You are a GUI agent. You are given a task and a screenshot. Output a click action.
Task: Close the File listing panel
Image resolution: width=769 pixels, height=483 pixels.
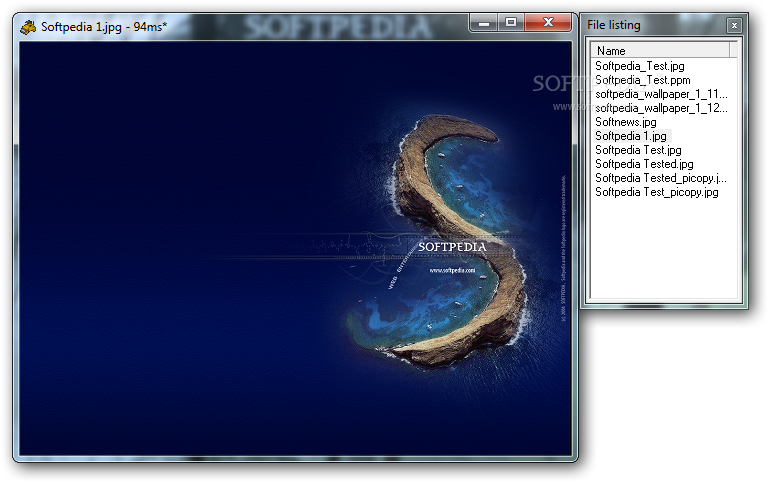coord(734,25)
